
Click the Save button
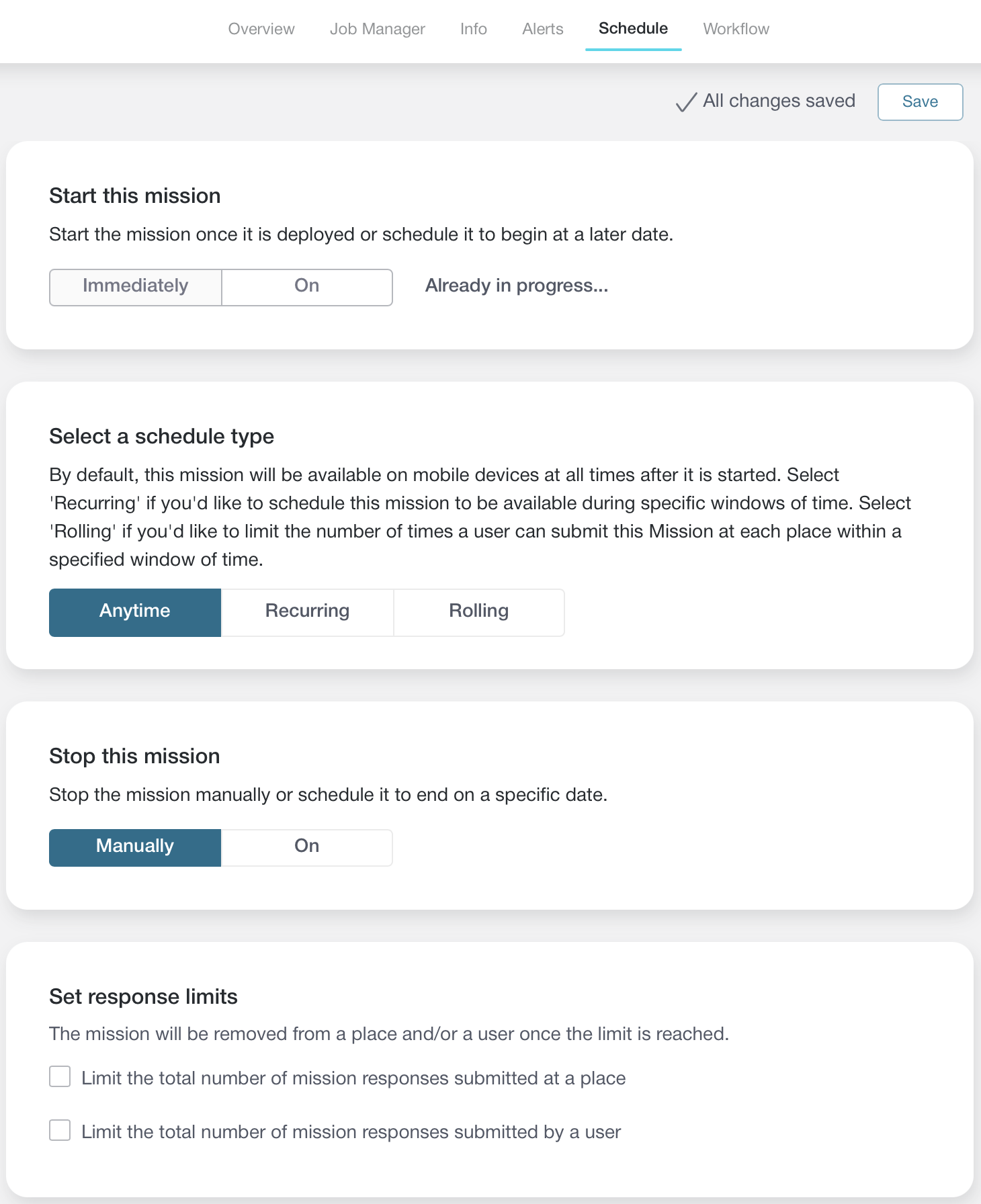point(920,102)
